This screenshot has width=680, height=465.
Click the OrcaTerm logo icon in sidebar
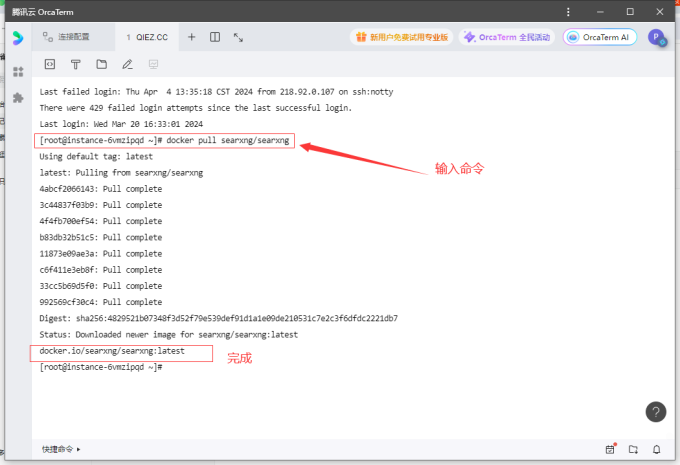click(18, 38)
